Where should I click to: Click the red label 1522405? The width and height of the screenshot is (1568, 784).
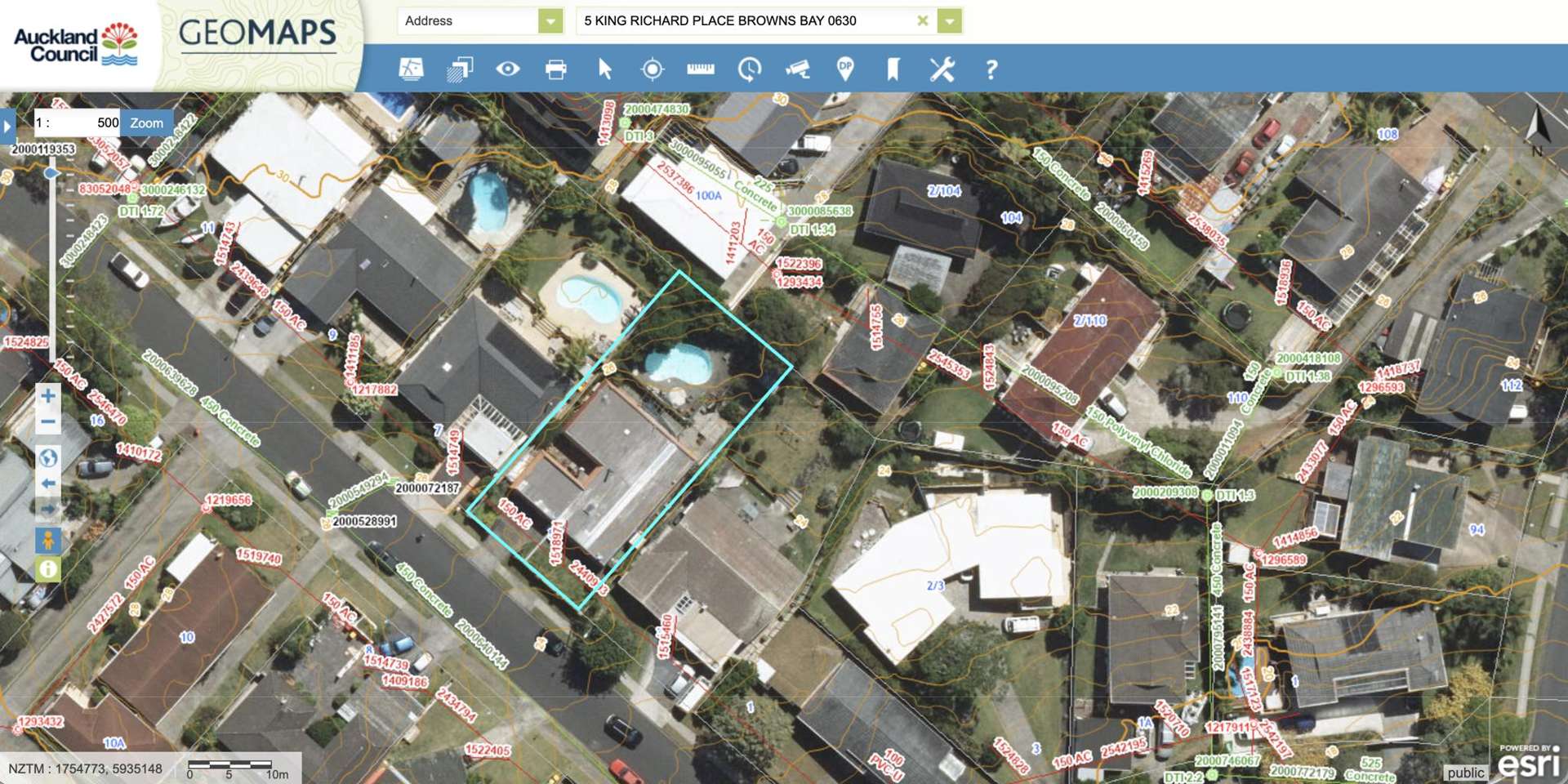488,750
